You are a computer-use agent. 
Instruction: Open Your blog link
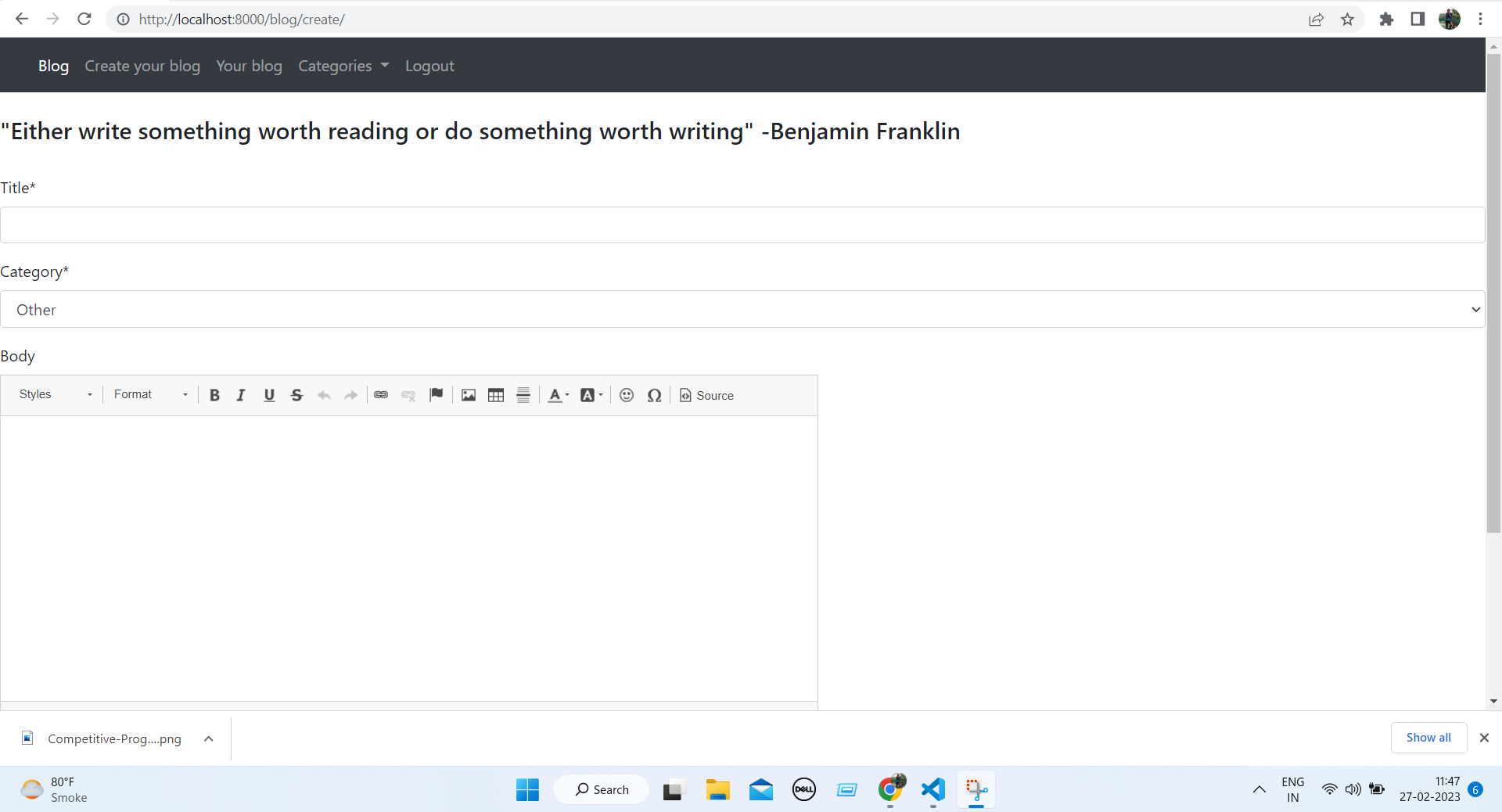249,66
